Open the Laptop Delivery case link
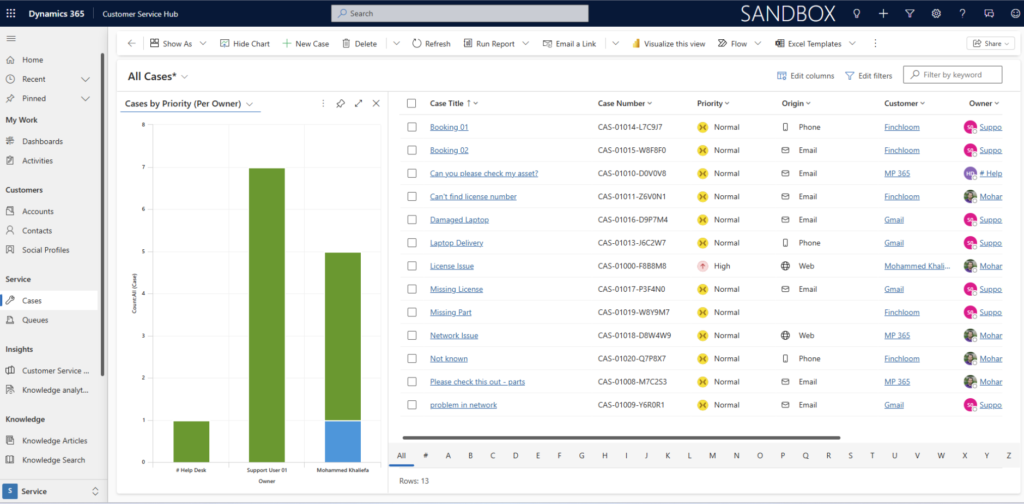The width and height of the screenshot is (1024, 504). (456, 243)
